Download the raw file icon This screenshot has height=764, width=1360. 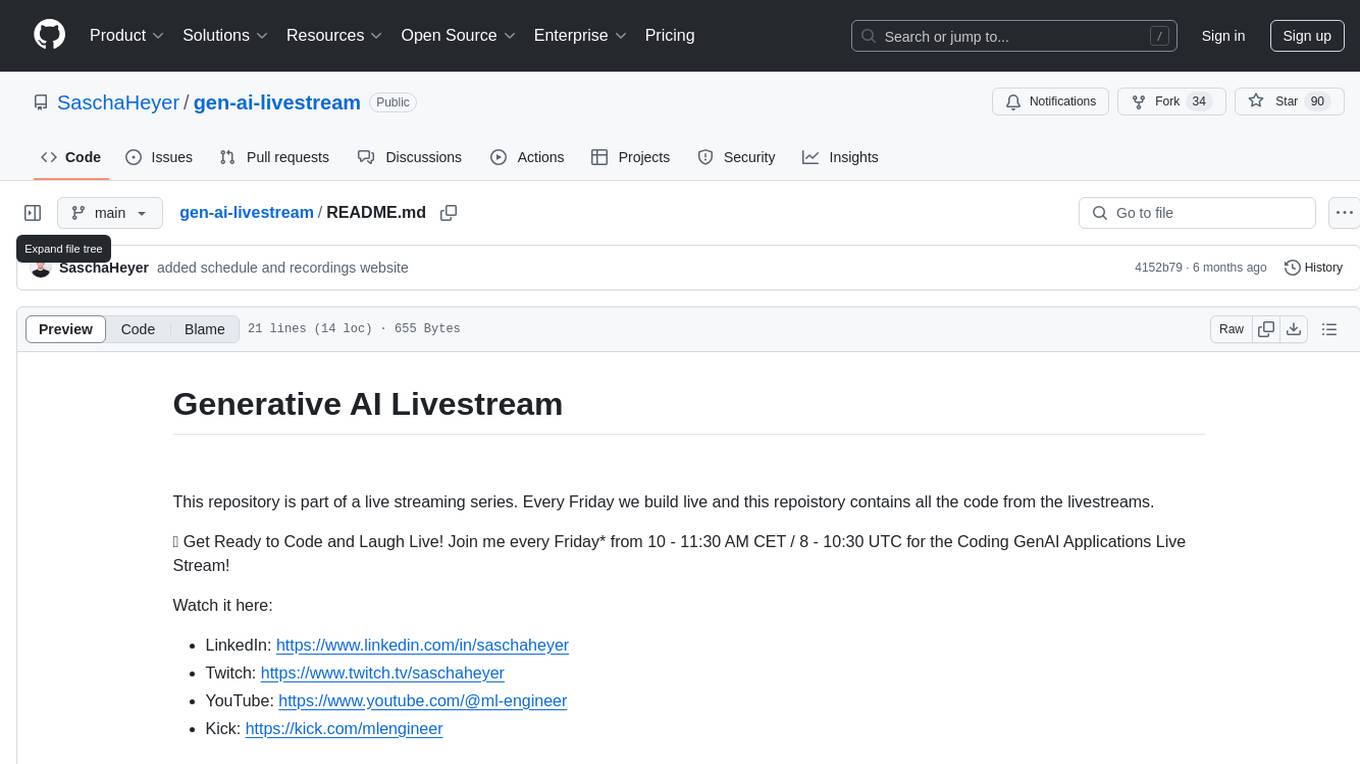pyautogui.click(x=1294, y=329)
